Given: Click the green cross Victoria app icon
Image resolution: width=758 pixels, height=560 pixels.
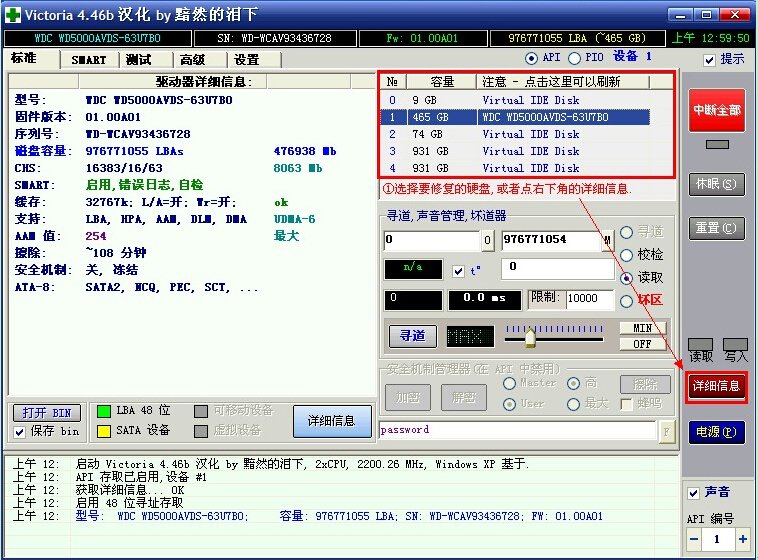Looking at the screenshot, I should click(x=13, y=15).
